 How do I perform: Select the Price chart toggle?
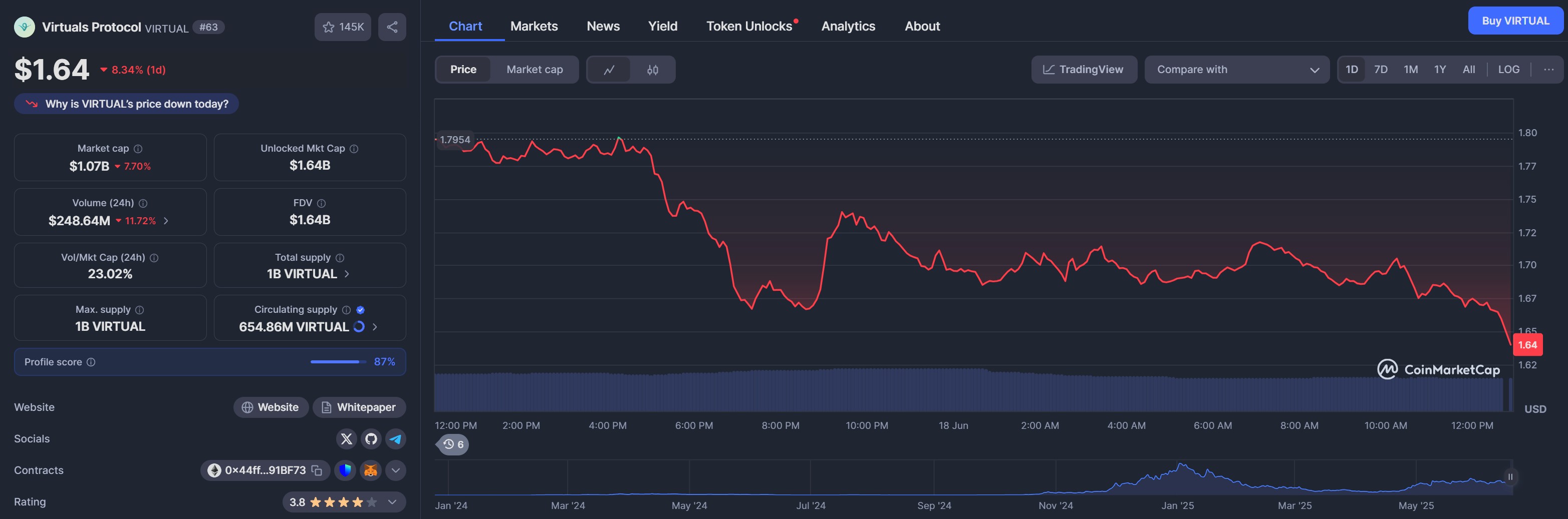point(463,70)
